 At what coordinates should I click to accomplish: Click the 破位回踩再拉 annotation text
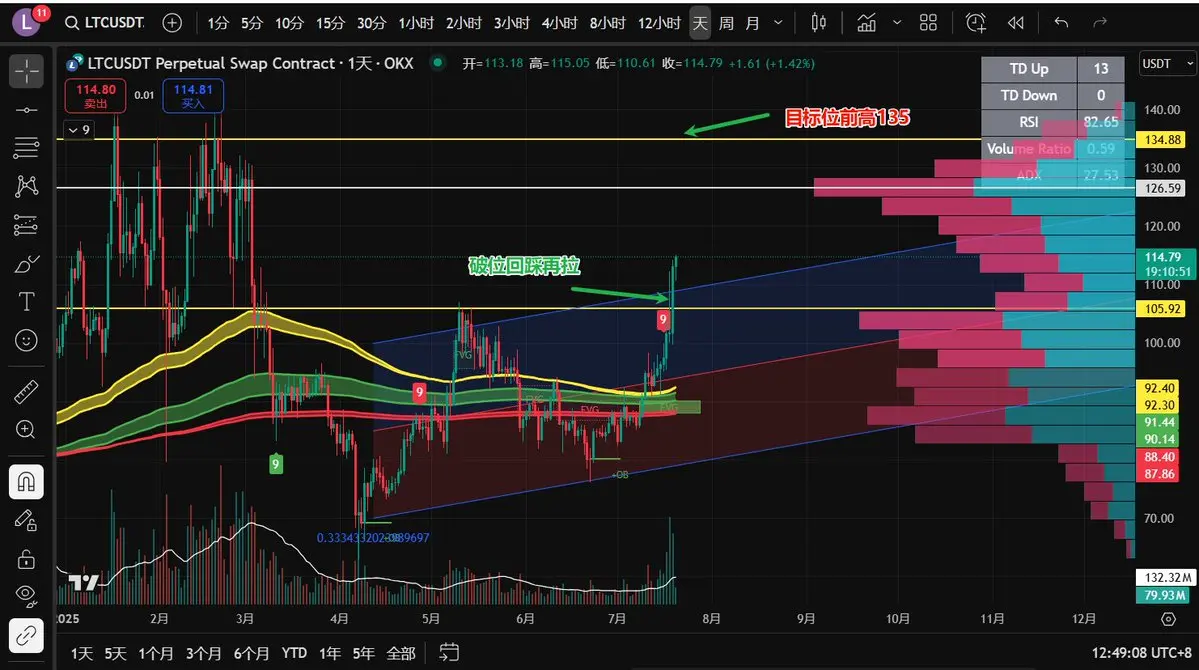pos(525,266)
